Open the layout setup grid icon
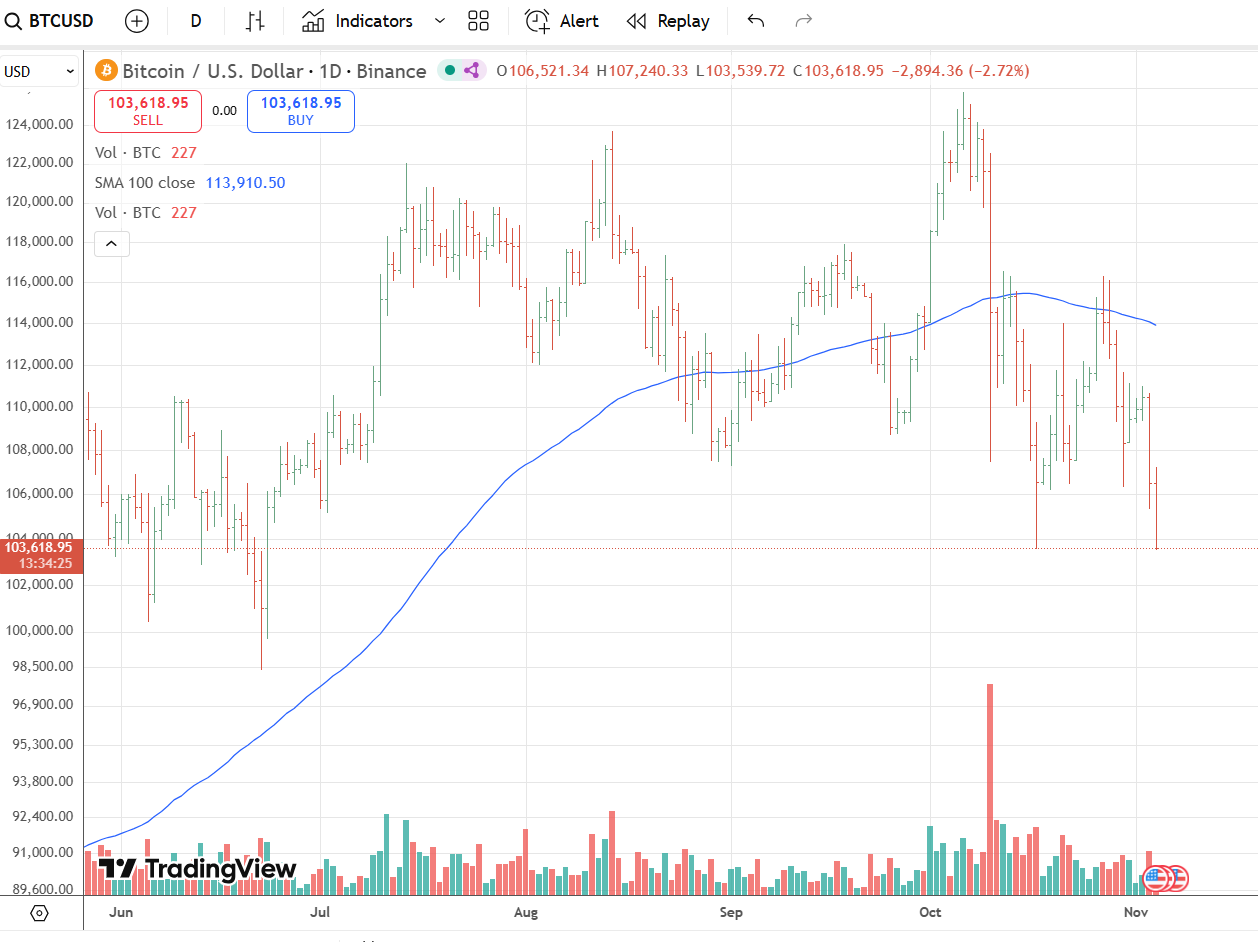1258x942 pixels. (478, 21)
